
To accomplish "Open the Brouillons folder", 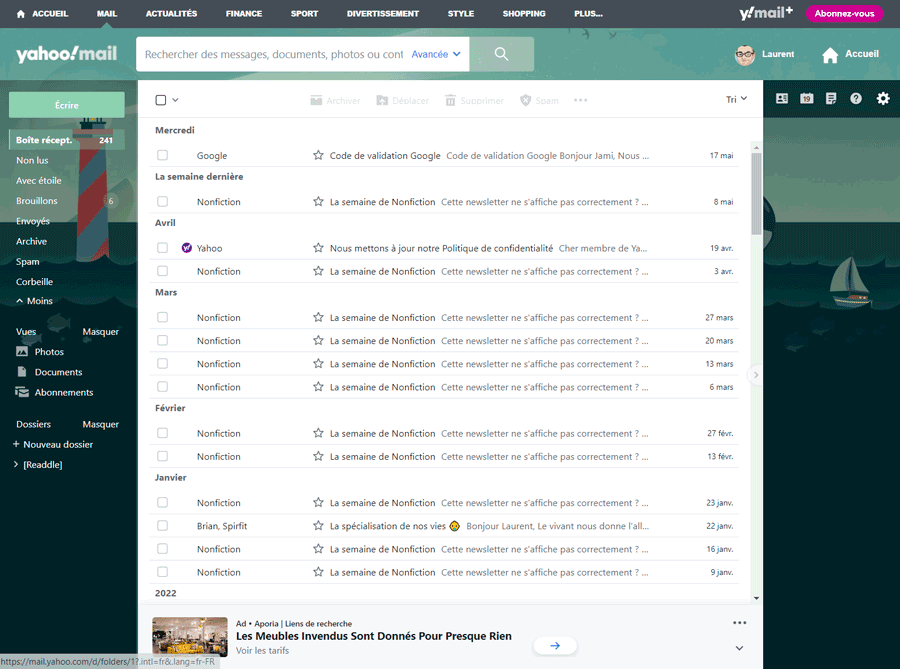I will point(37,201).
